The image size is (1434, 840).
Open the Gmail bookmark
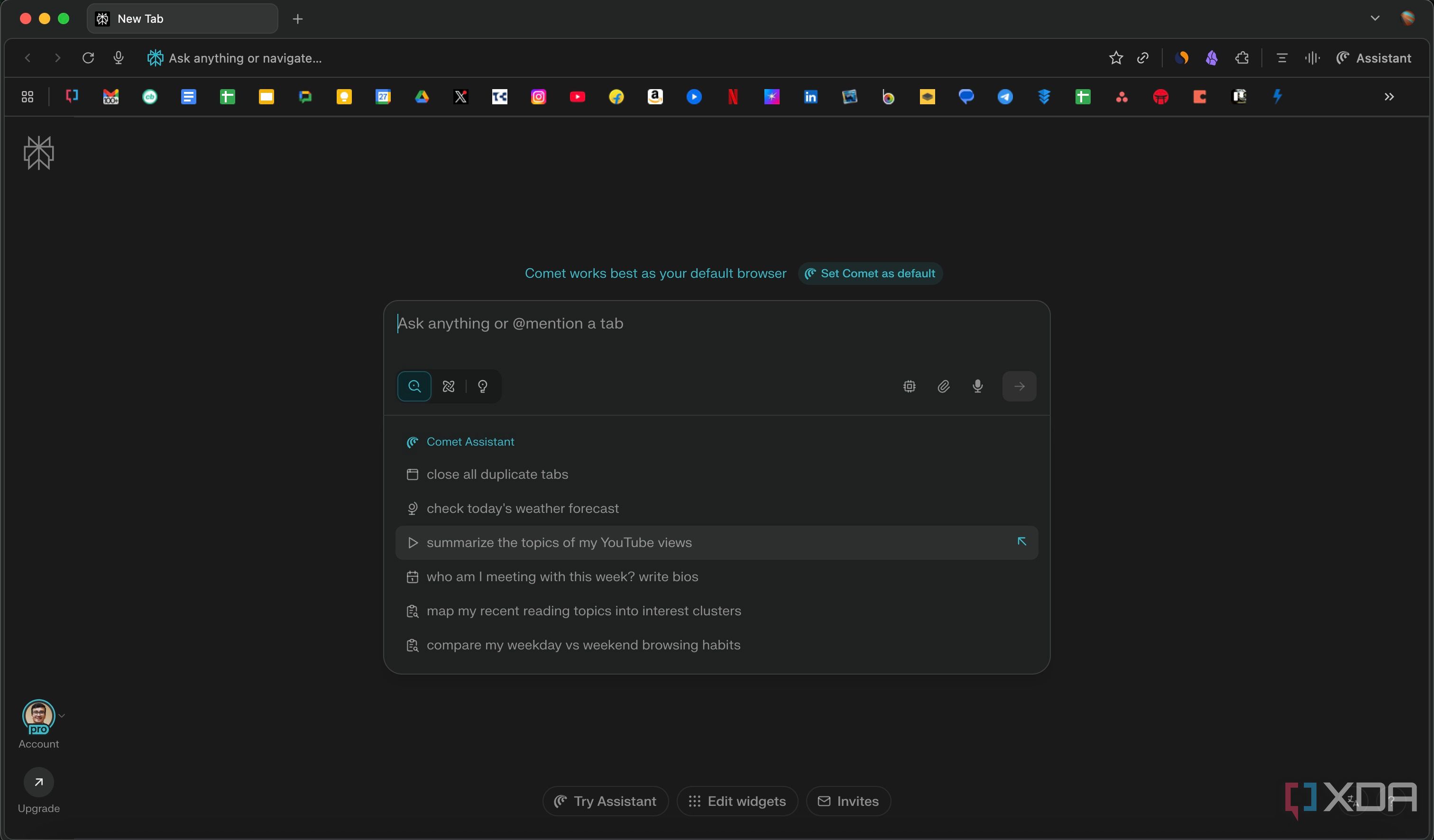pos(110,97)
